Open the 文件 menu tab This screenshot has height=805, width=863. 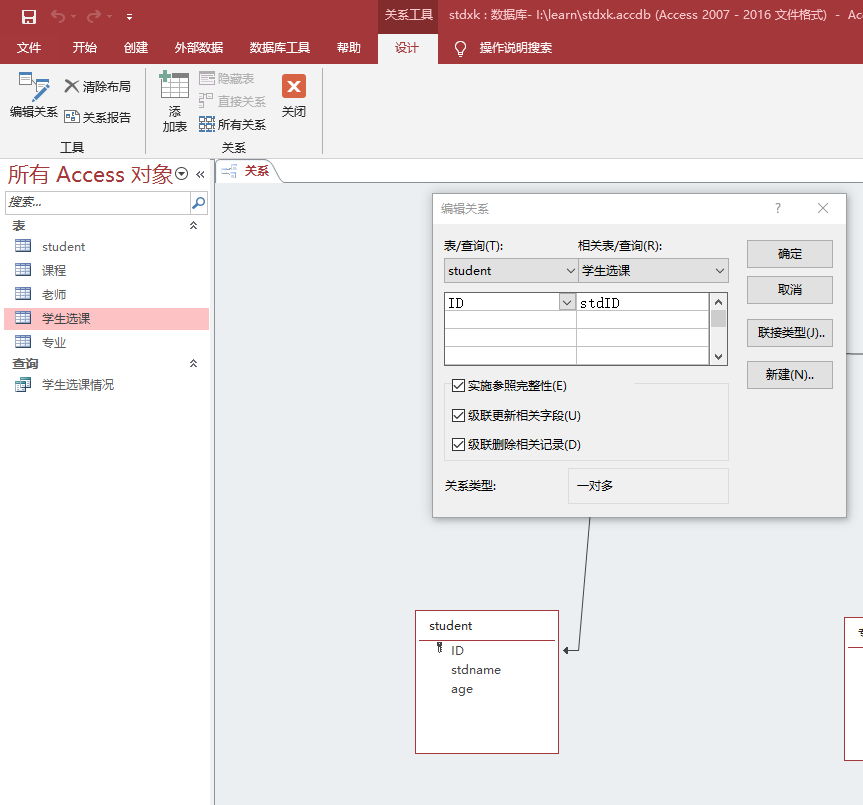[x=29, y=48]
